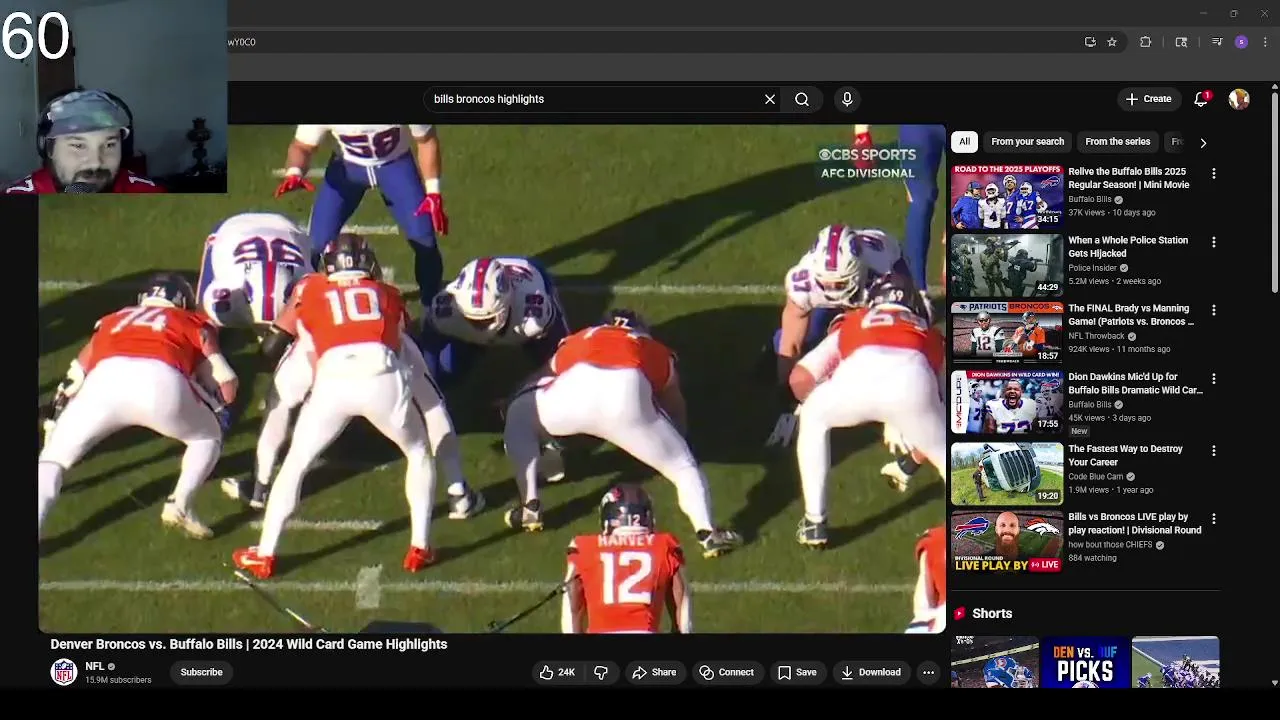Viewport: 1280px width, 720px height.
Task: Open the Chrome three-dot menu
Action: point(1265,42)
